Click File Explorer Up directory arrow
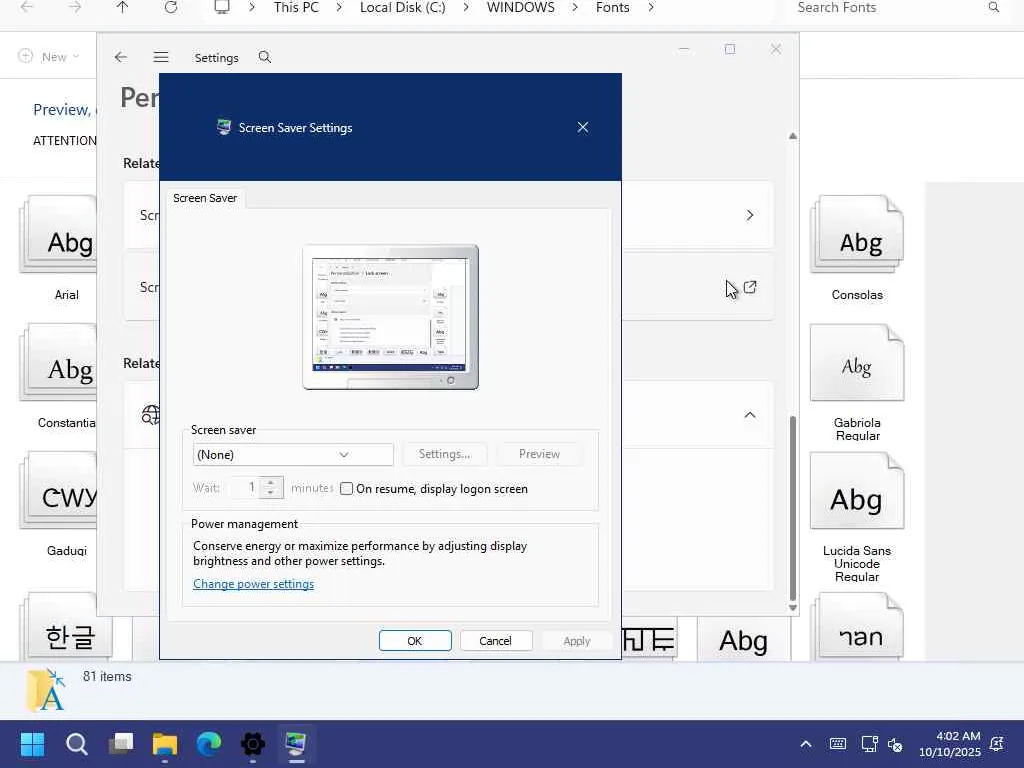The height and width of the screenshot is (768, 1024). (x=123, y=8)
